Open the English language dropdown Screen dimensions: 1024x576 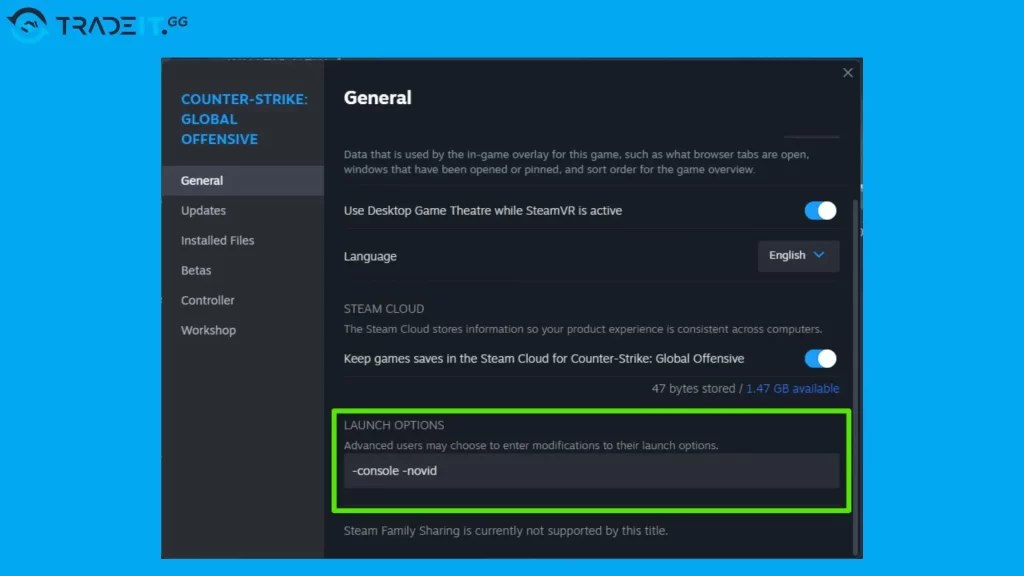tap(797, 256)
